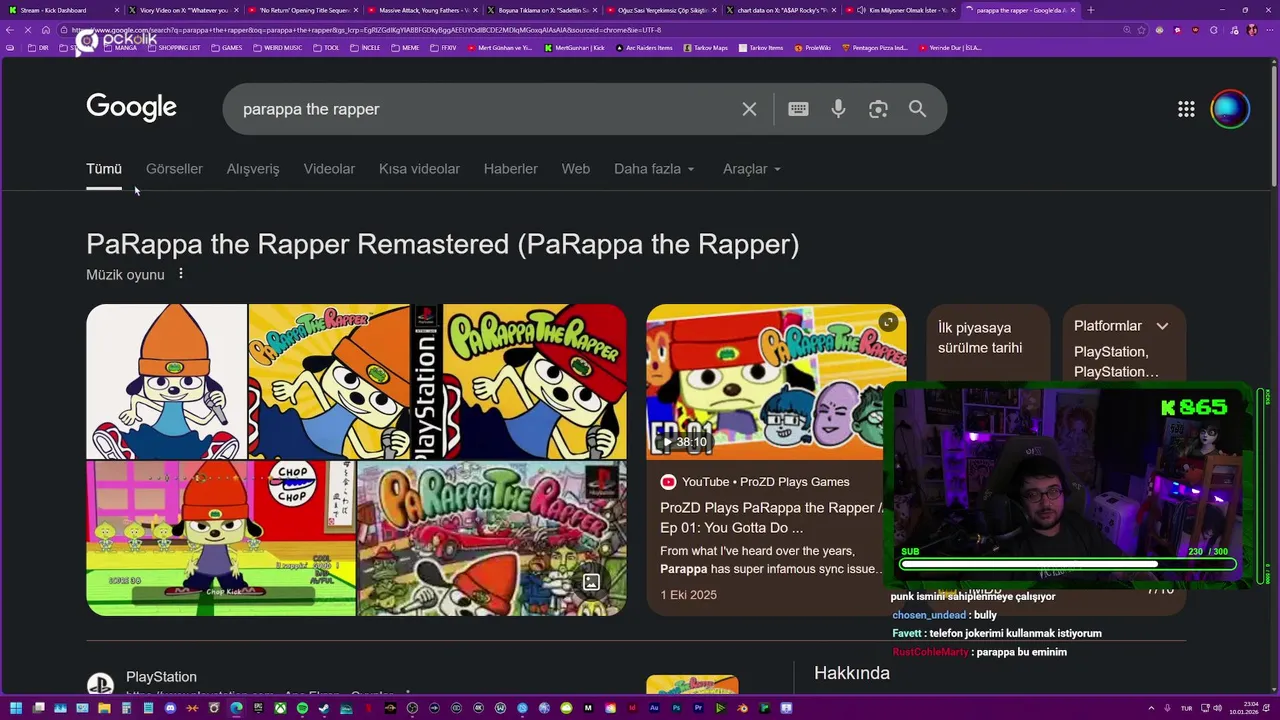Submit the search using the magnifier icon

click(x=917, y=109)
